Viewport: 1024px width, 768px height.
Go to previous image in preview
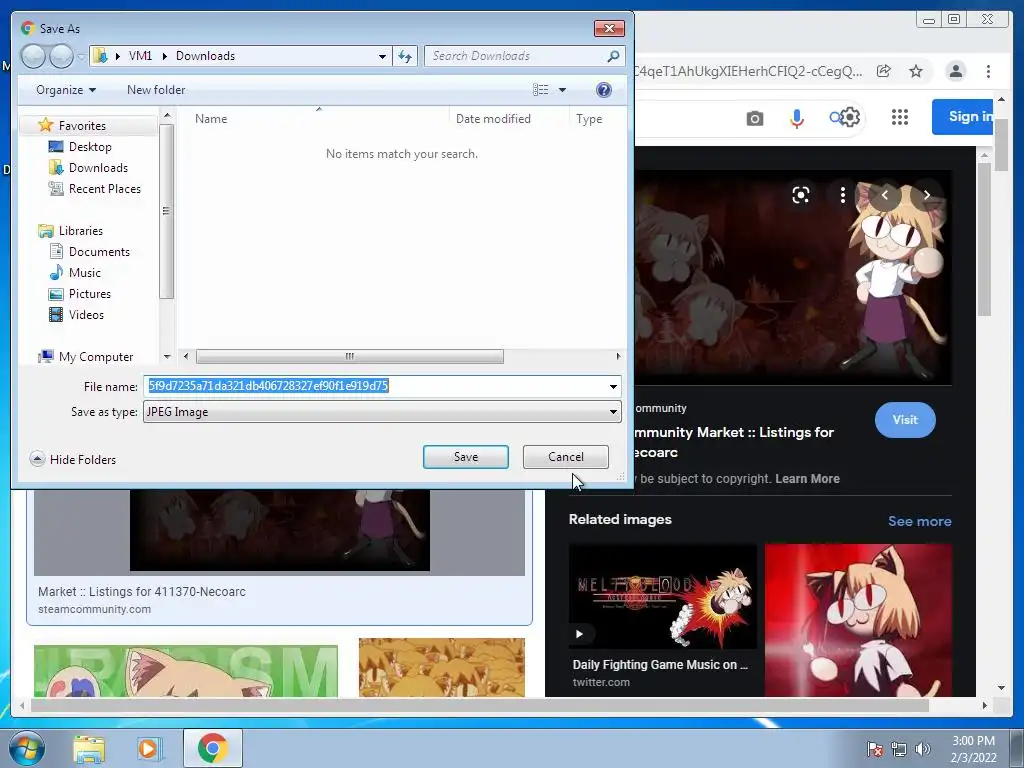pyautogui.click(x=884, y=195)
